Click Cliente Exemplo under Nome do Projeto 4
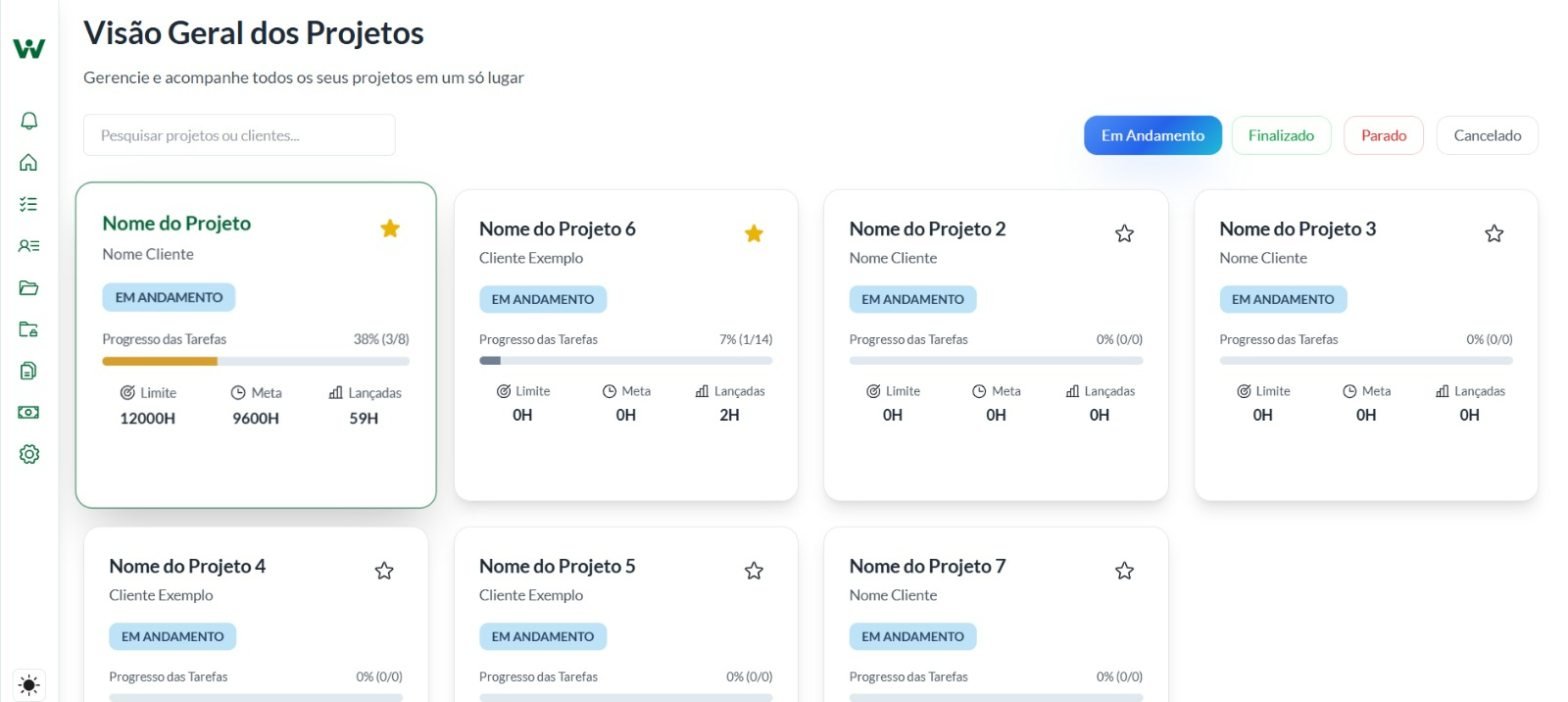 click(161, 595)
